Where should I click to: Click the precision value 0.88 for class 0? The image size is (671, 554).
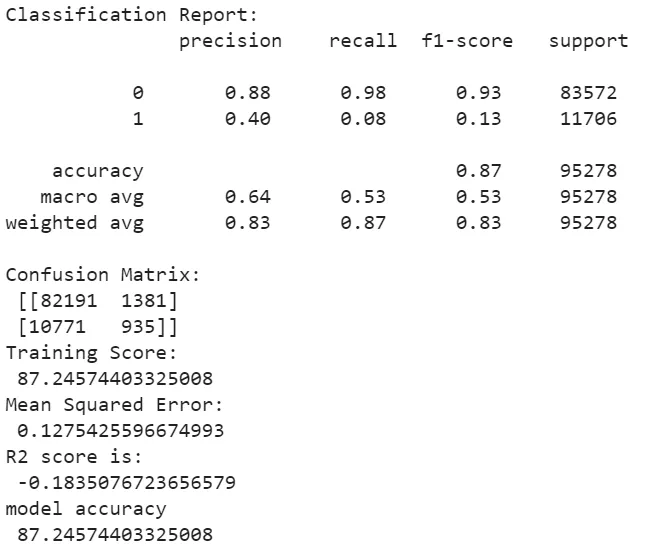coord(247,93)
